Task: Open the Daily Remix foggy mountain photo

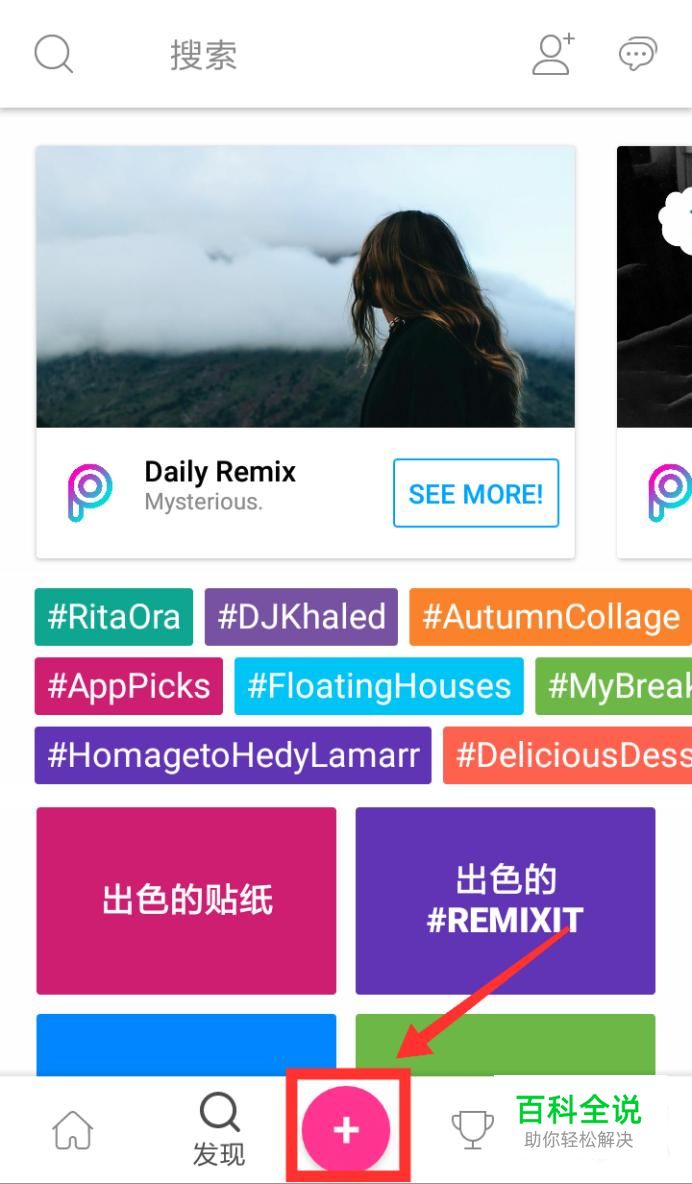Action: [x=305, y=287]
